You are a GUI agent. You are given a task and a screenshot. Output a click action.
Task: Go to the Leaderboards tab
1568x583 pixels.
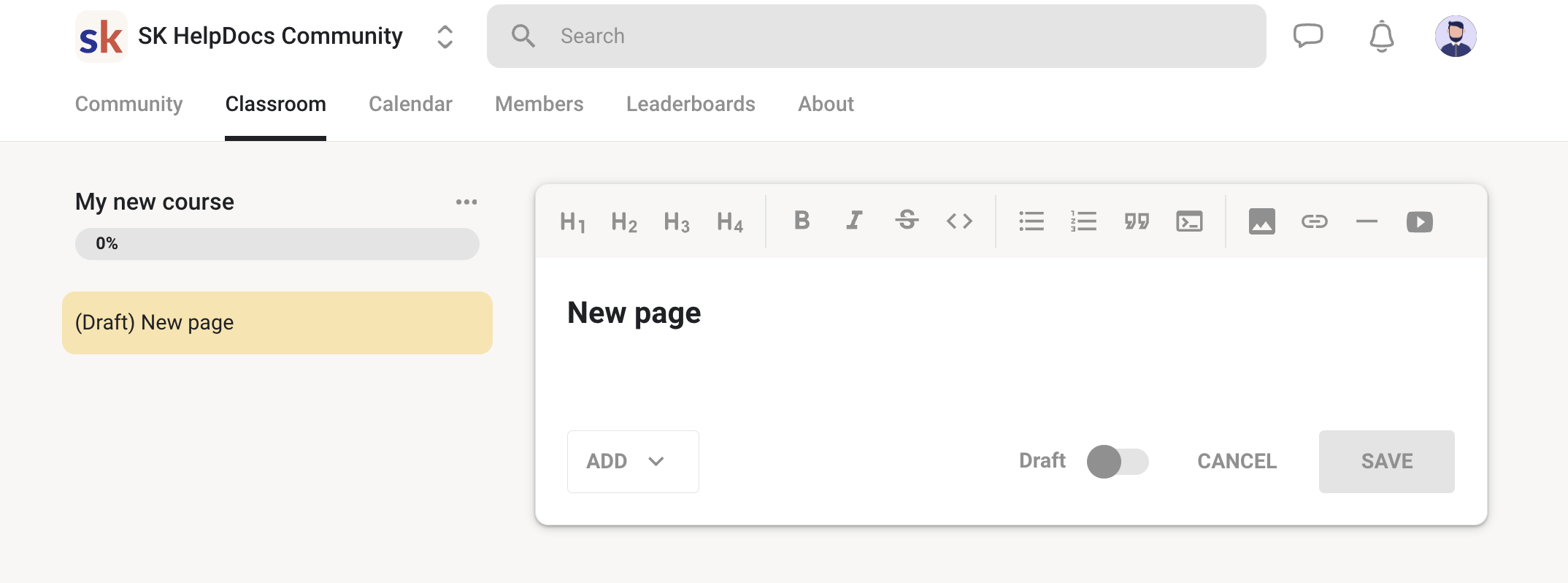click(x=691, y=104)
